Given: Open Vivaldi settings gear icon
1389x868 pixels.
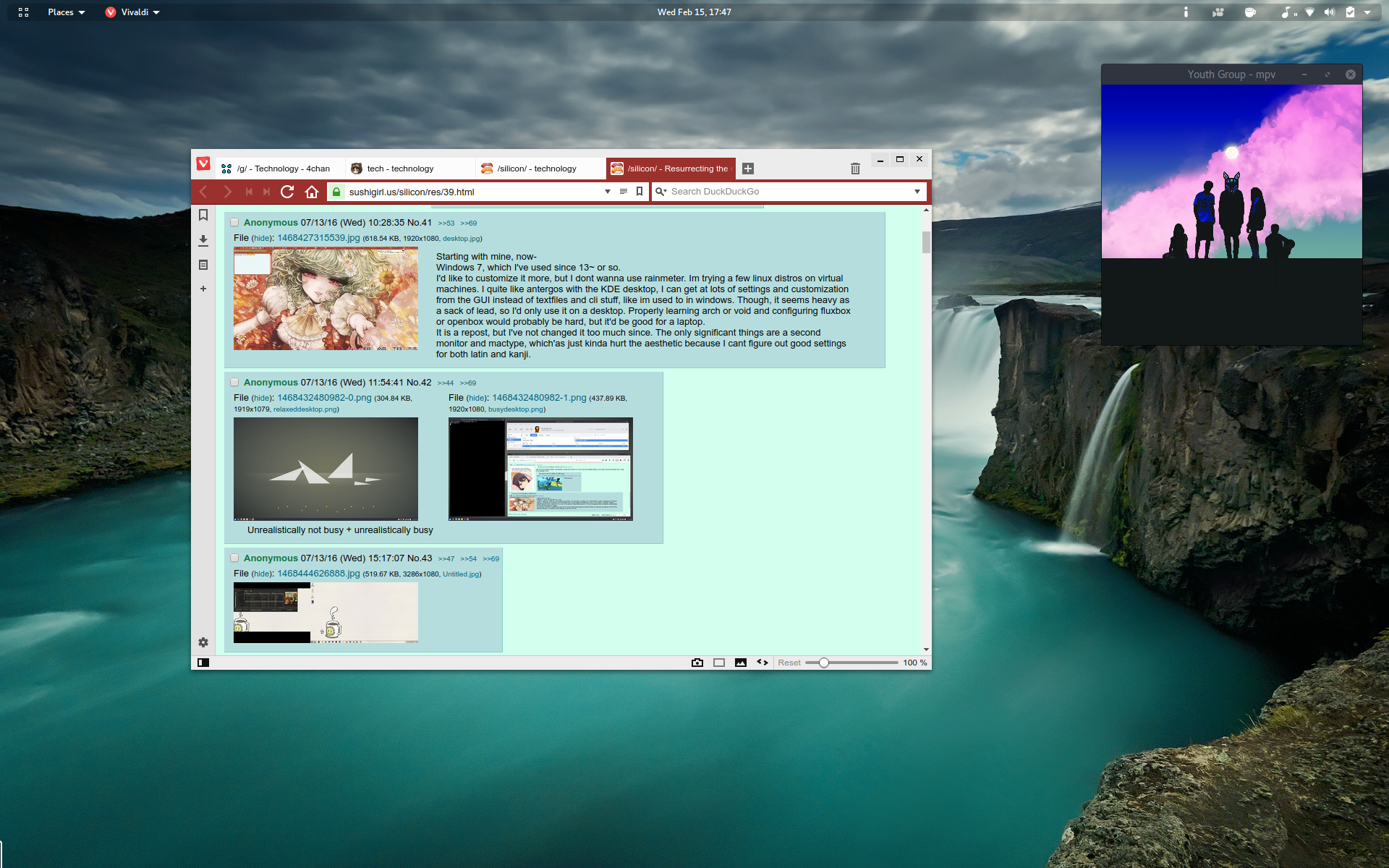Looking at the screenshot, I should click(203, 642).
